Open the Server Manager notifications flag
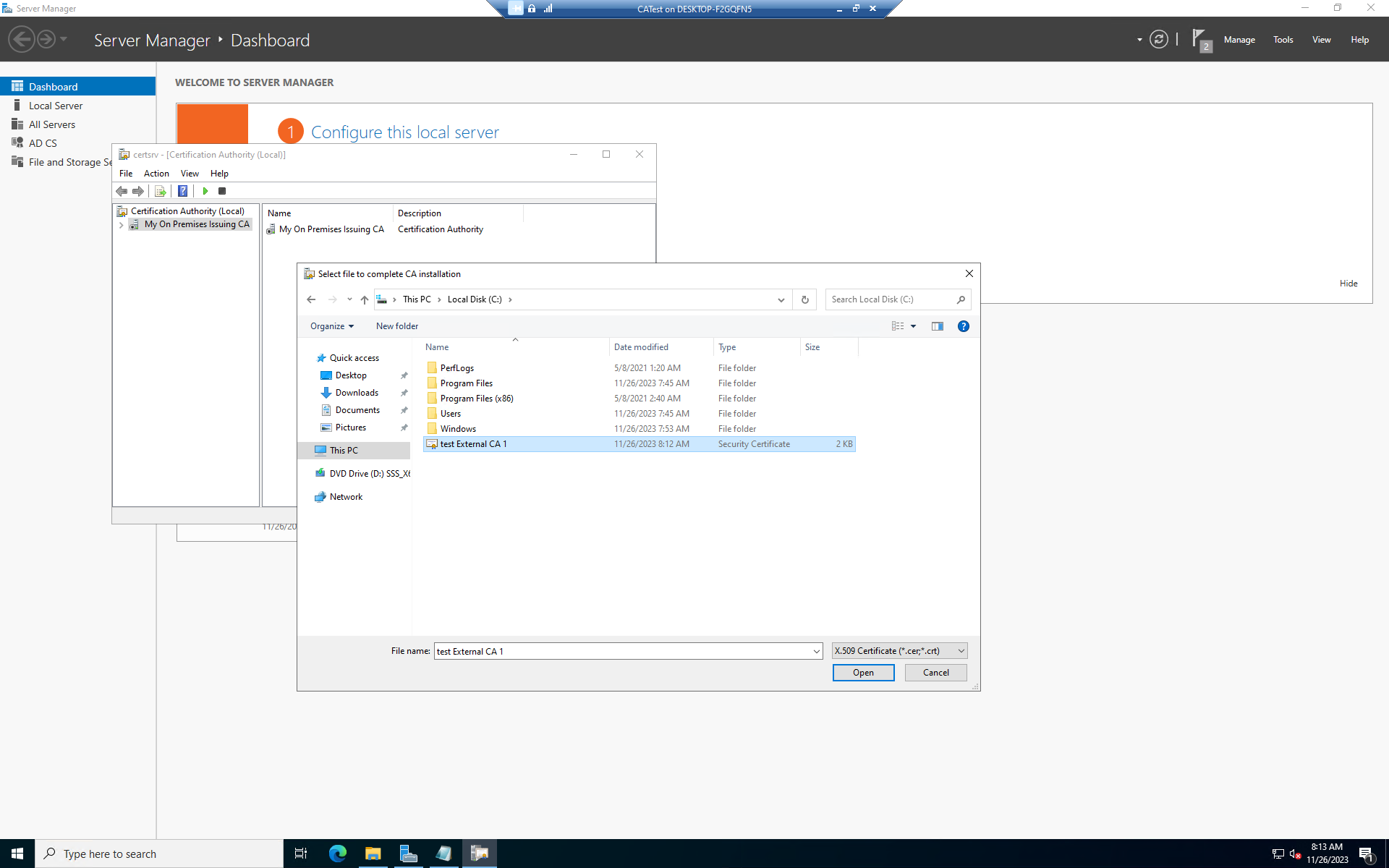This screenshot has width=1389, height=868. (x=1200, y=40)
